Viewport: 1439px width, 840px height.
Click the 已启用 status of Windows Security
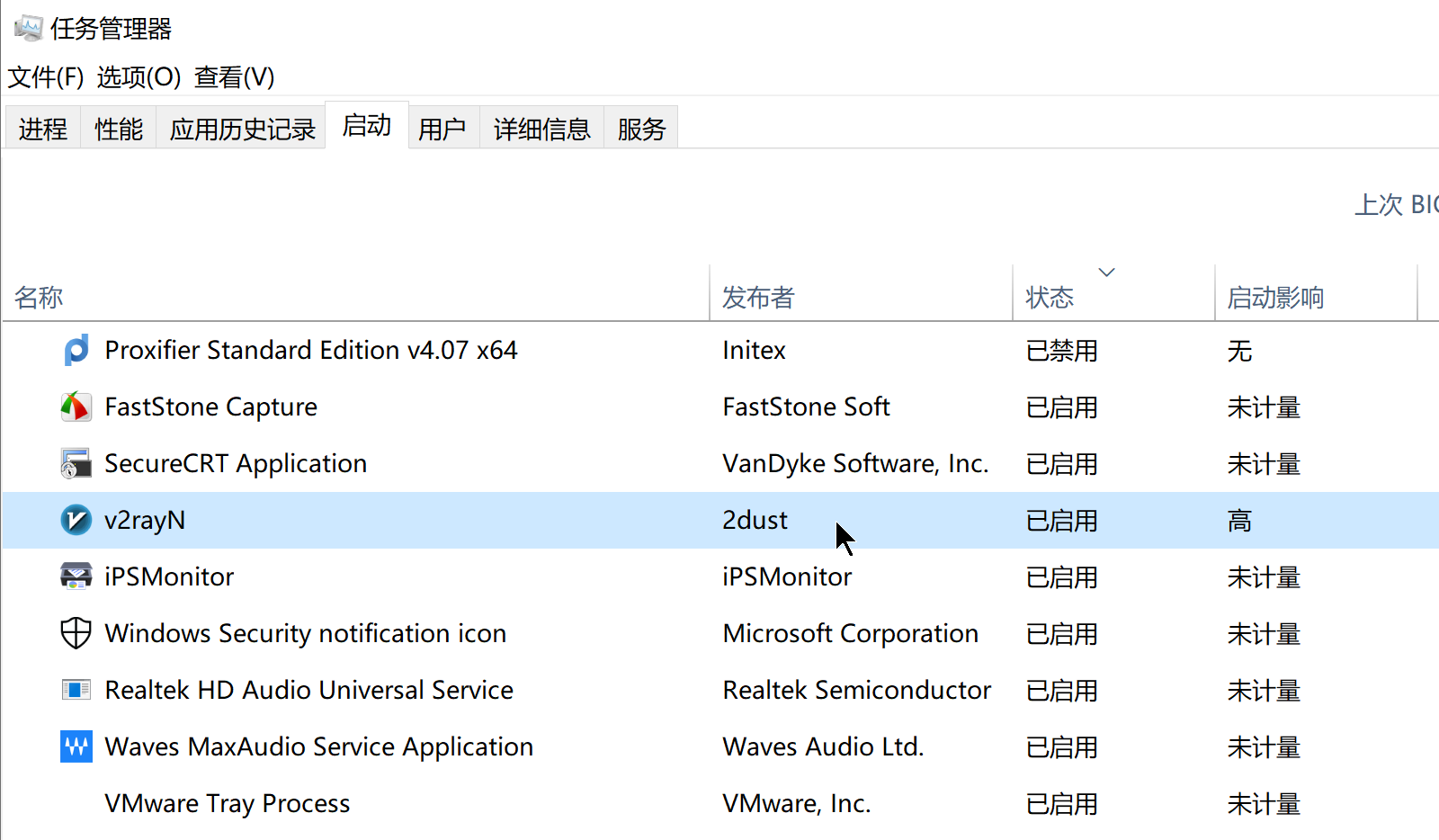pos(1062,634)
